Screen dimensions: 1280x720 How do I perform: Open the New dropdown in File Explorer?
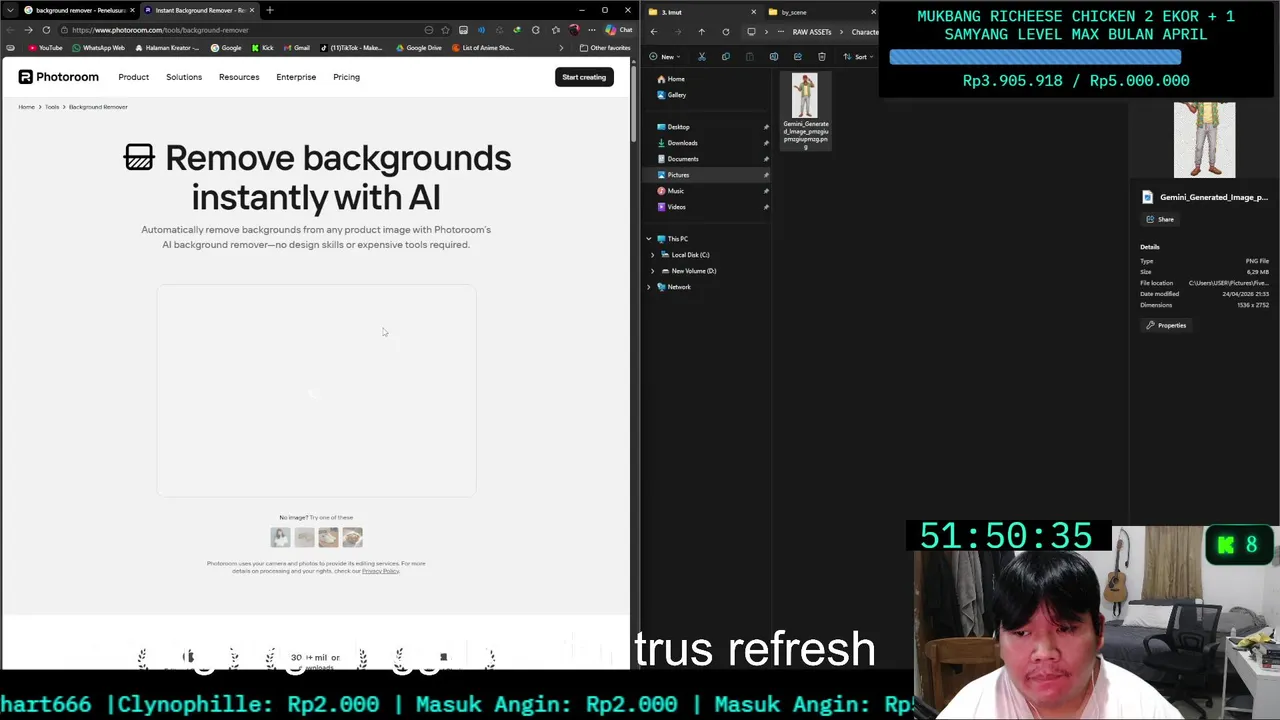point(663,57)
